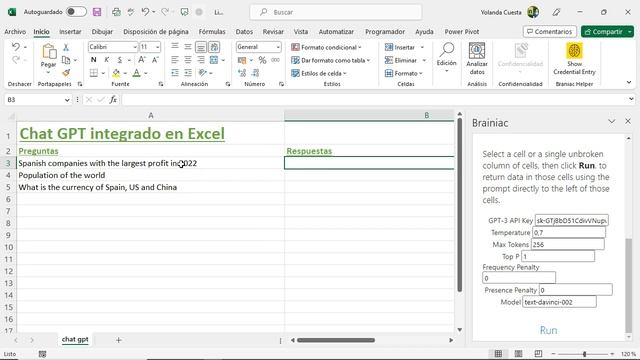The height and width of the screenshot is (360, 640).
Task: Apply the yellow fill color bucket
Action: click(116, 73)
